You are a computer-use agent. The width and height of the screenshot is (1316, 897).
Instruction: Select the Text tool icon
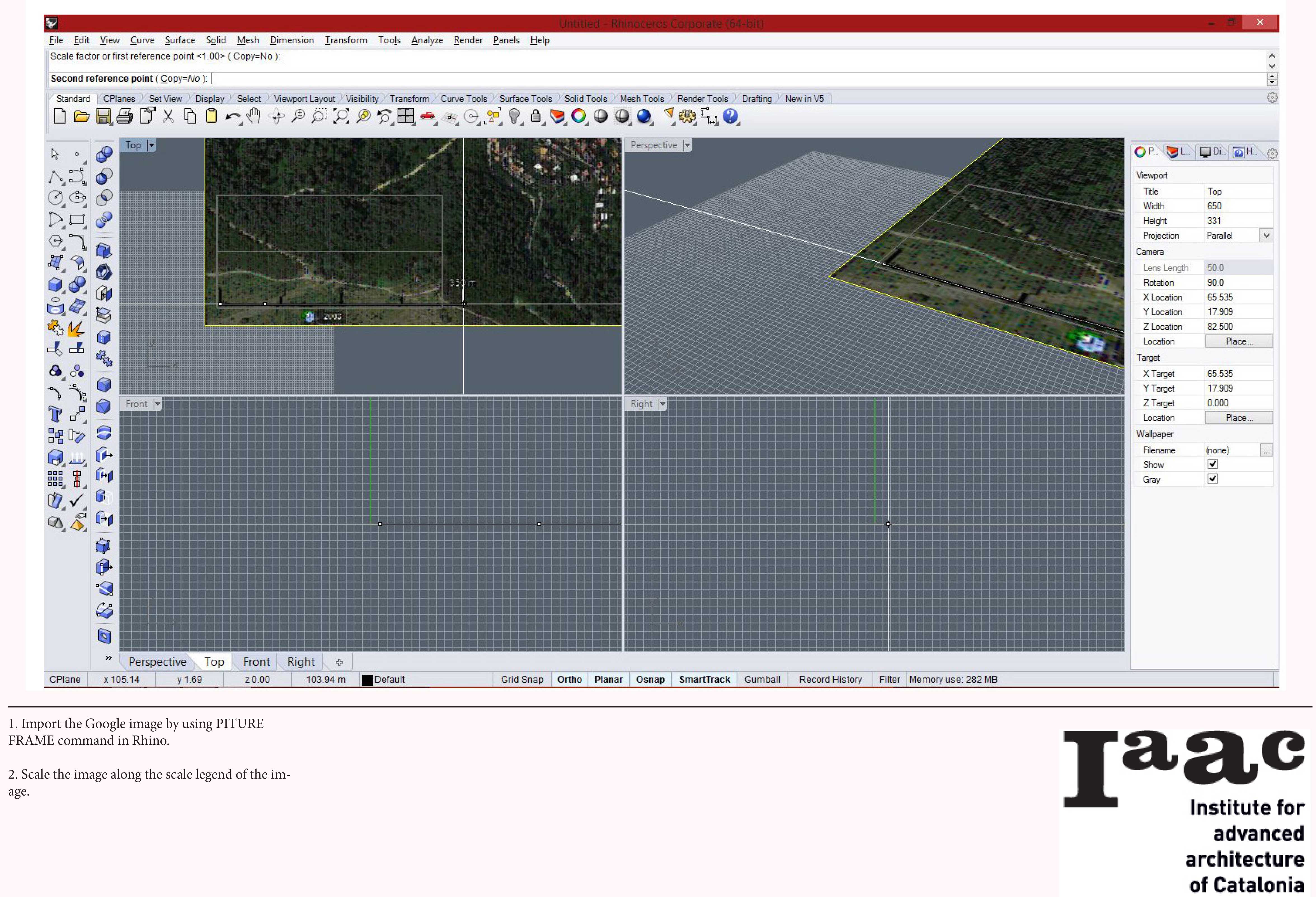tap(55, 414)
